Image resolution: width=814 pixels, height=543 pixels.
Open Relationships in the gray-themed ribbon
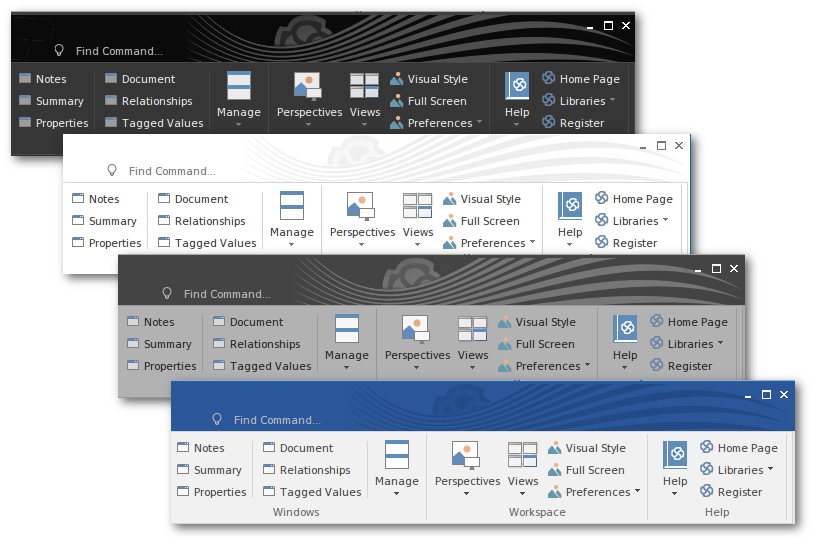pyautogui.click(x=264, y=344)
